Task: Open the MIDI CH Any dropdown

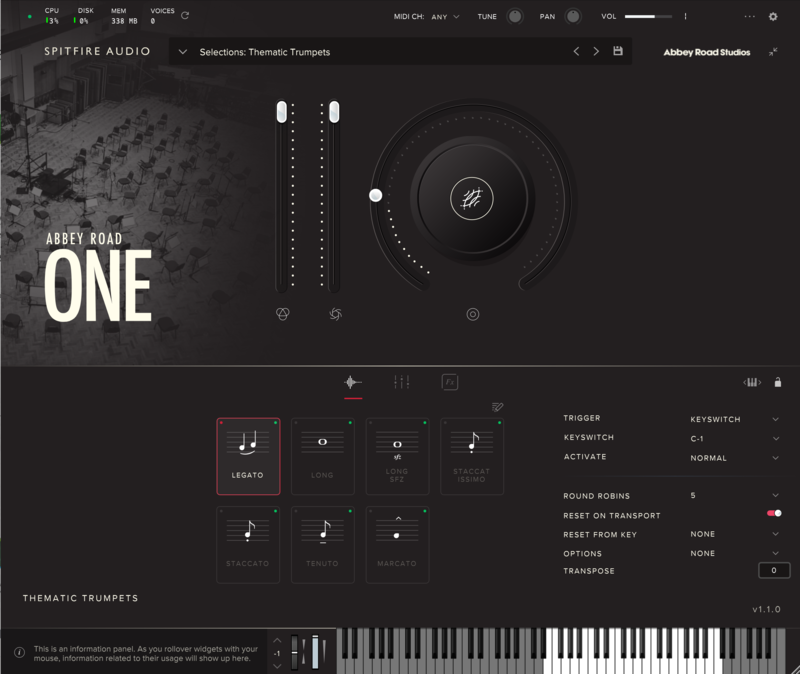Action: 445,16
